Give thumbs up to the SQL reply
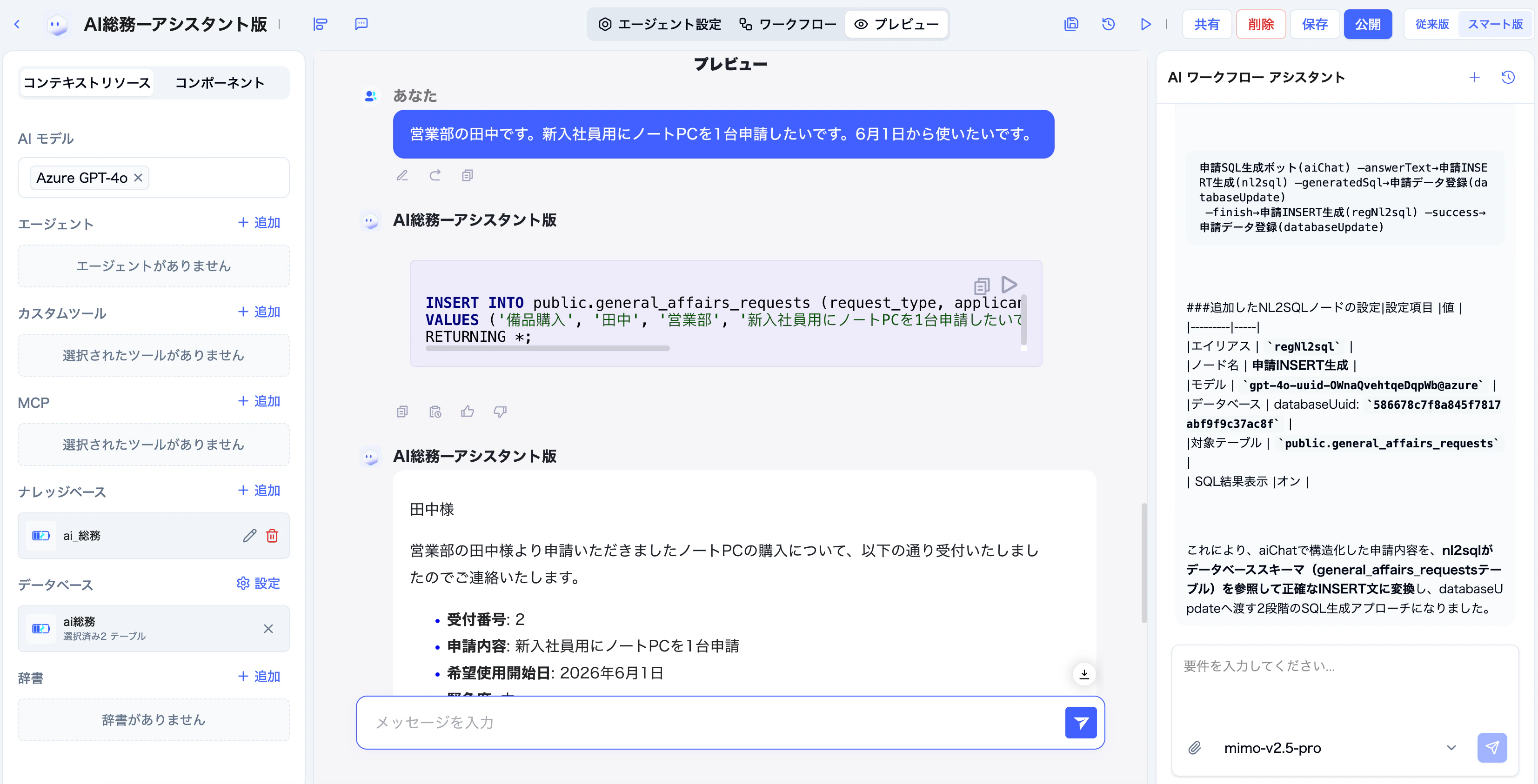This screenshot has width=1538, height=784. coord(468,412)
